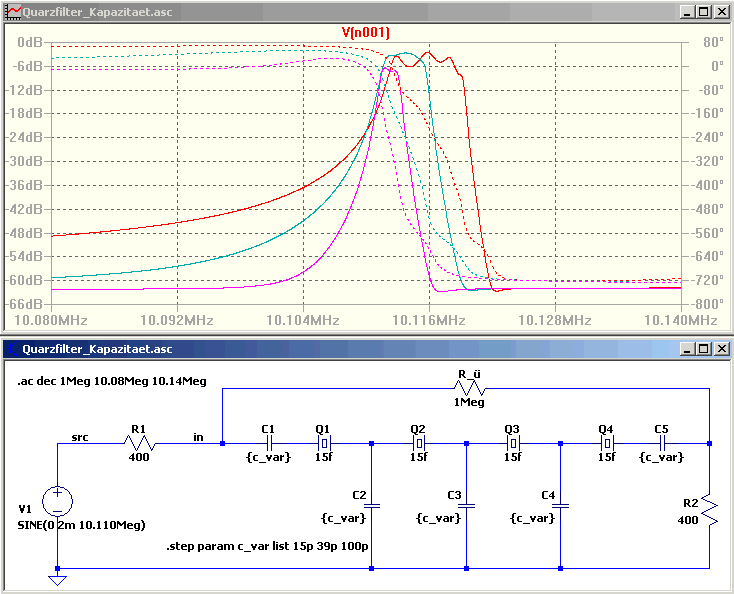This screenshot has height=594, width=734.
Task: Click the 10.116MHz frequency axis label
Action: (429, 320)
